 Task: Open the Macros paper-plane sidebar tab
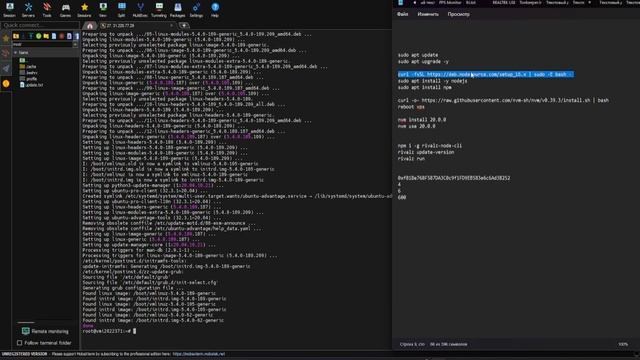pos(6,69)
